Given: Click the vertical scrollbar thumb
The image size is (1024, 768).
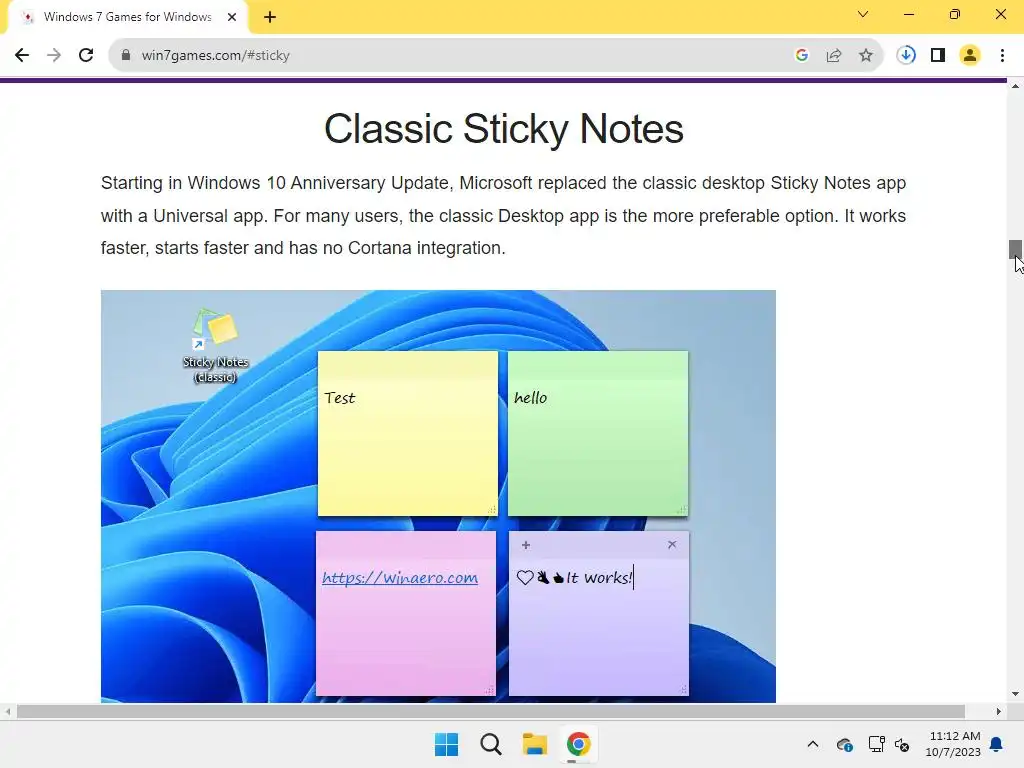Looking at the screenshot, I should tap(1015, 249).
